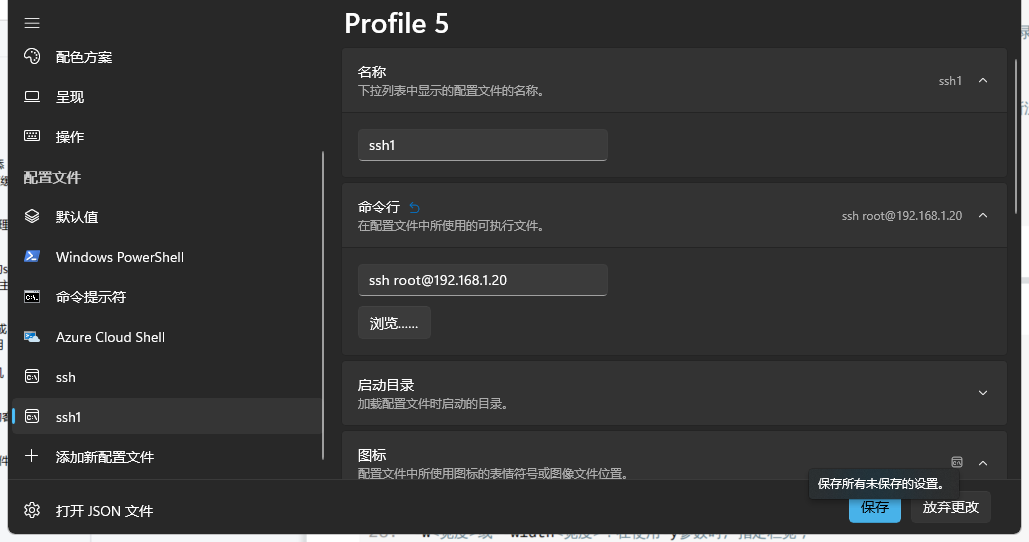Click the gear icon for JSON file
The height and width of the screenshot is (542, 1029).
tap(32, 510)
